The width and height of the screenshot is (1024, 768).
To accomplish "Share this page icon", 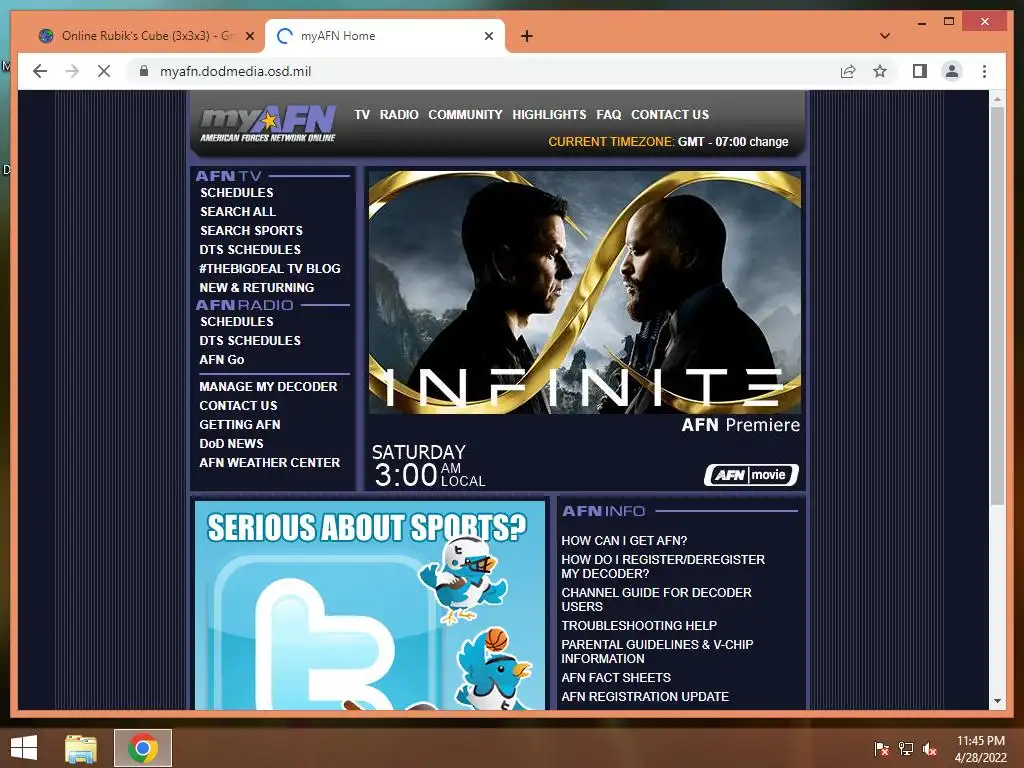I will click(x=848, y=71).
